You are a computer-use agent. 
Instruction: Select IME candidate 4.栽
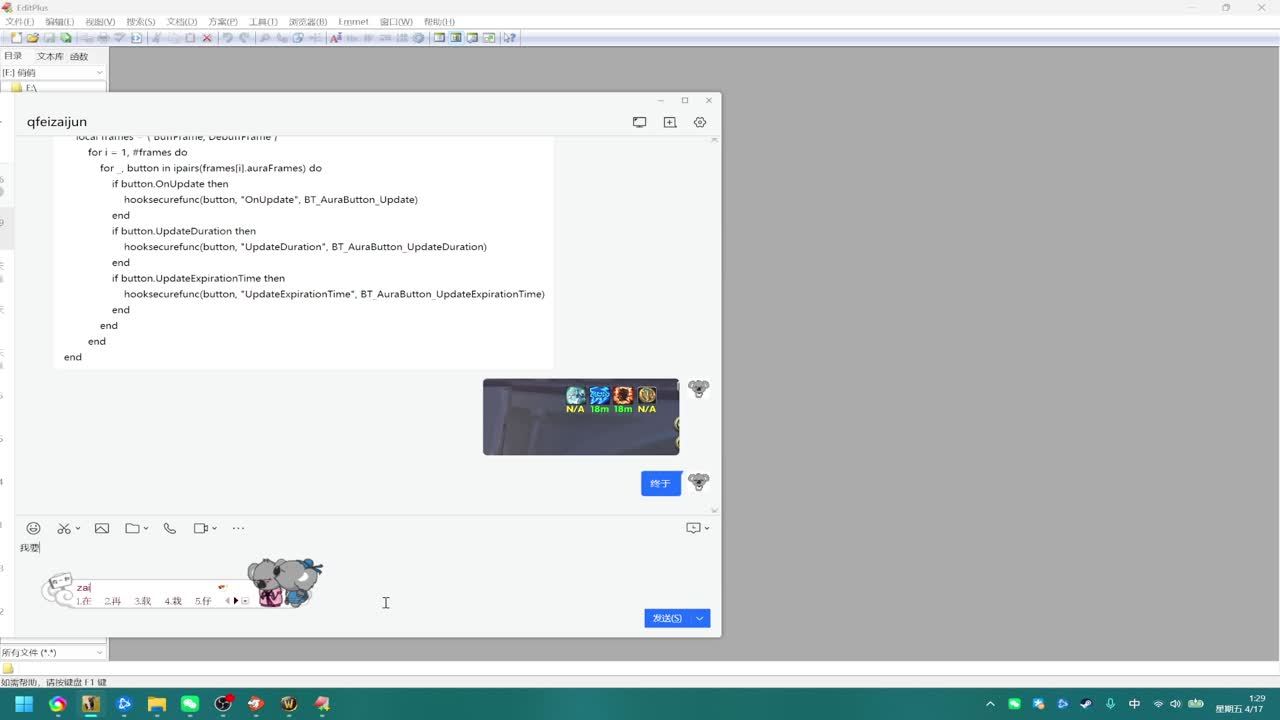[x=173, y=601]
